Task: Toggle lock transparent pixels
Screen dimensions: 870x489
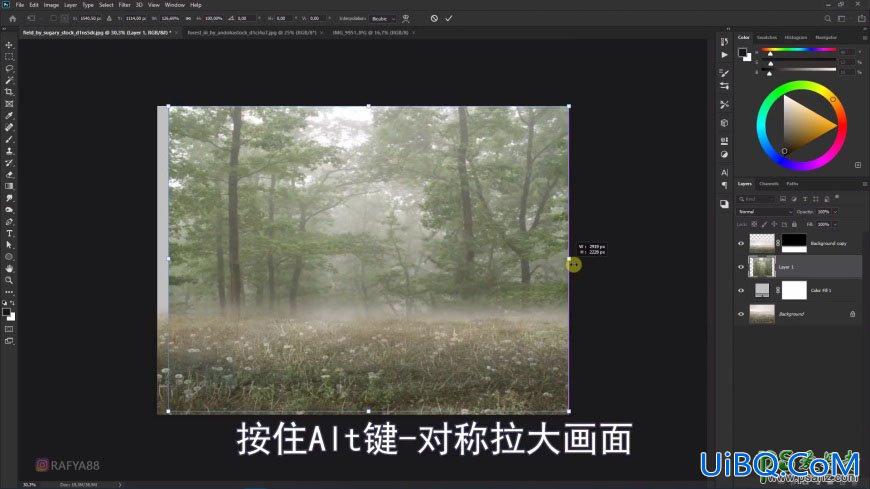Action: click(754, 224)
